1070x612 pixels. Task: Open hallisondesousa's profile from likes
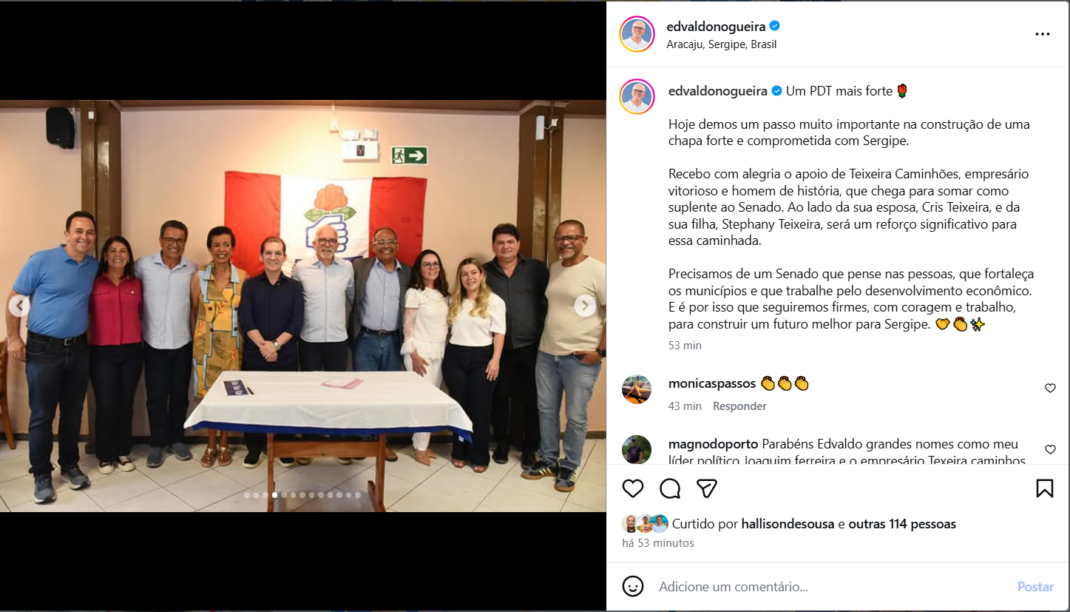[x=787, y=524]
